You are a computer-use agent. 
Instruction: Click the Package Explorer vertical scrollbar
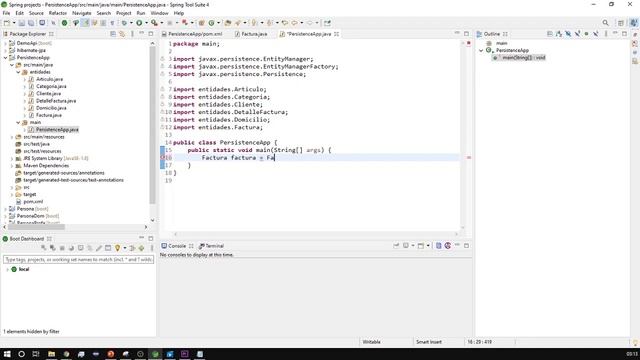click(x=152, y=124)
